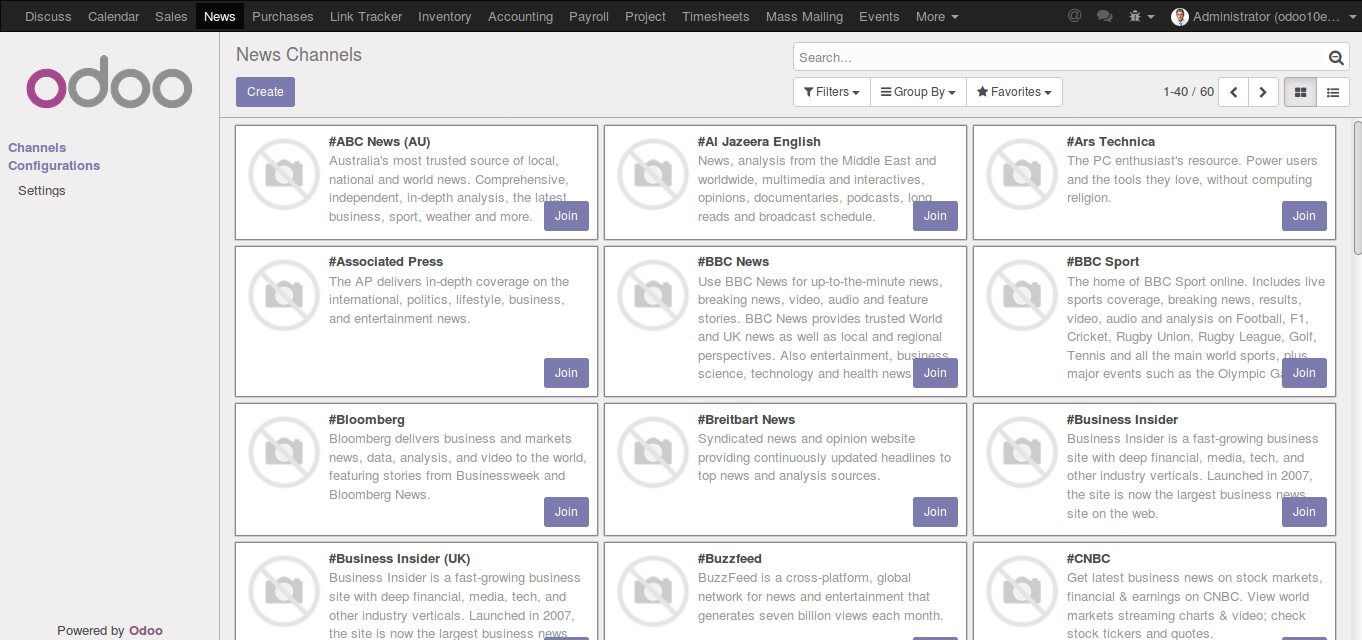Click the #BBC News channel image placeholder

(x=653, y=293)
